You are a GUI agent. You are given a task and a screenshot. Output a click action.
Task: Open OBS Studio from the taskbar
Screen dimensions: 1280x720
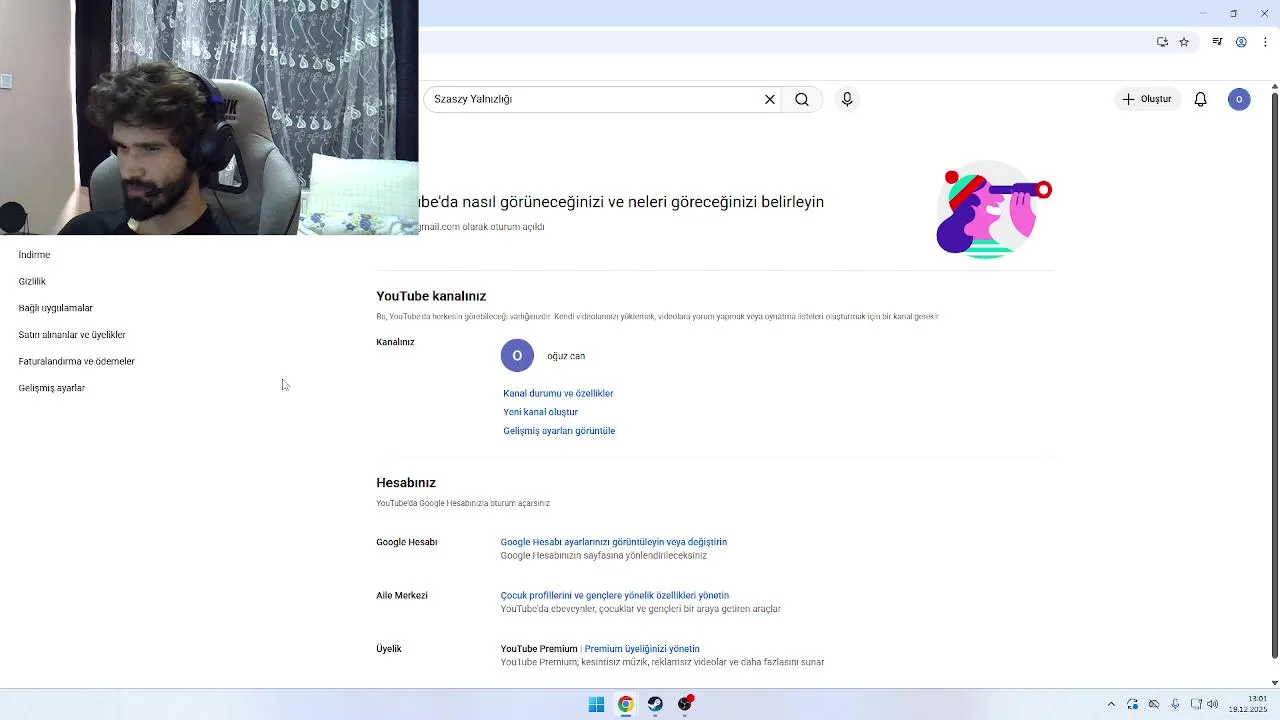tap(685, 704)
